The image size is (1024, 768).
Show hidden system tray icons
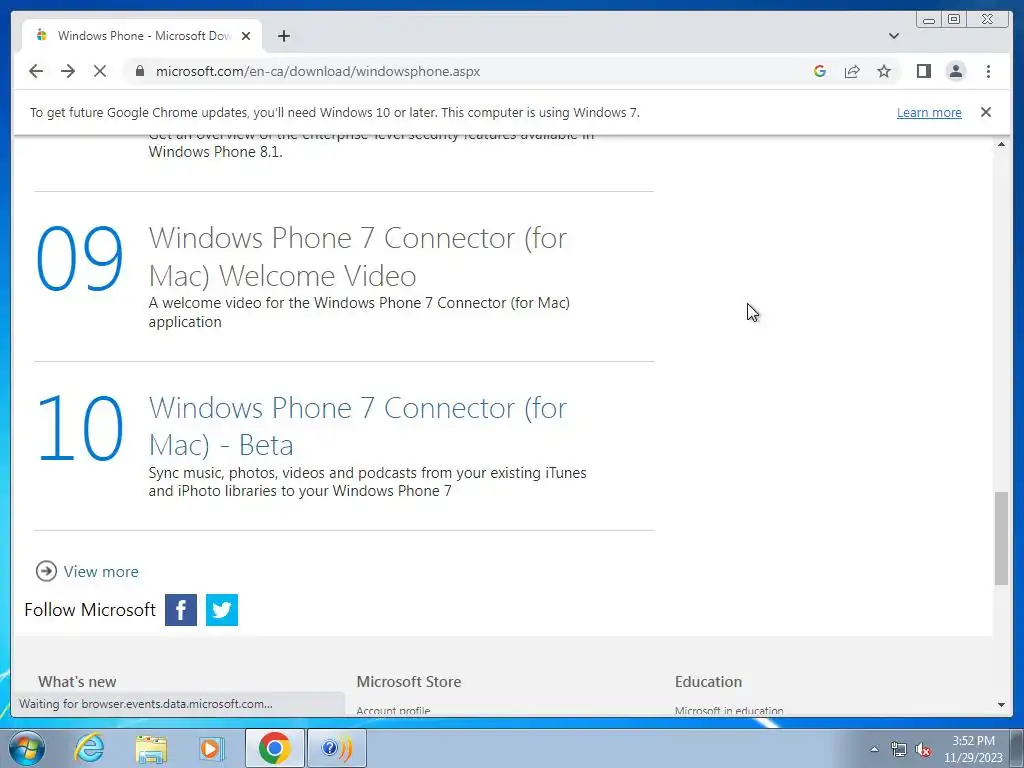[x=874, y=749]
